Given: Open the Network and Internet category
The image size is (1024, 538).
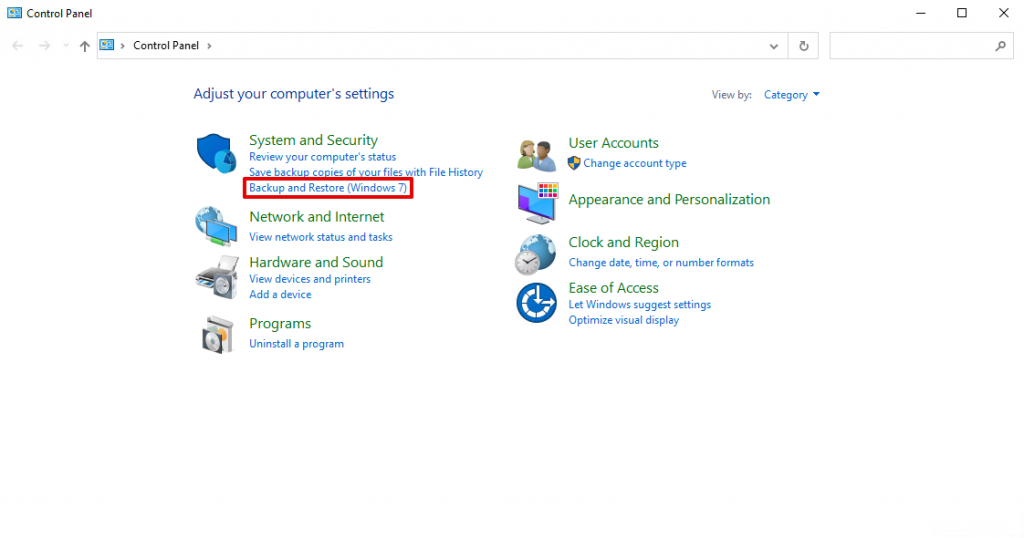Looking at the screenshot, I should (x=317, y=217).
